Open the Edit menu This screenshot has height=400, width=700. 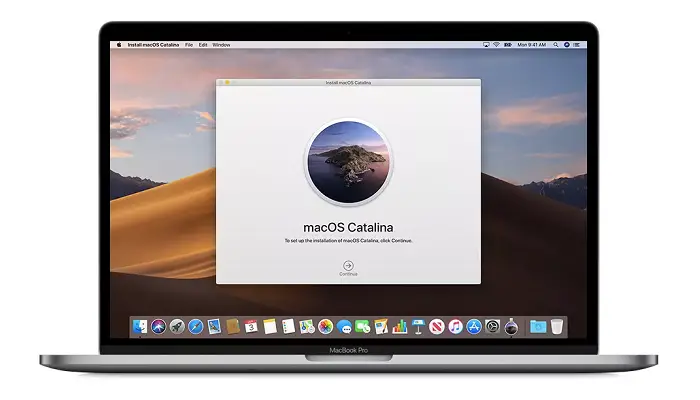point(203,45)
